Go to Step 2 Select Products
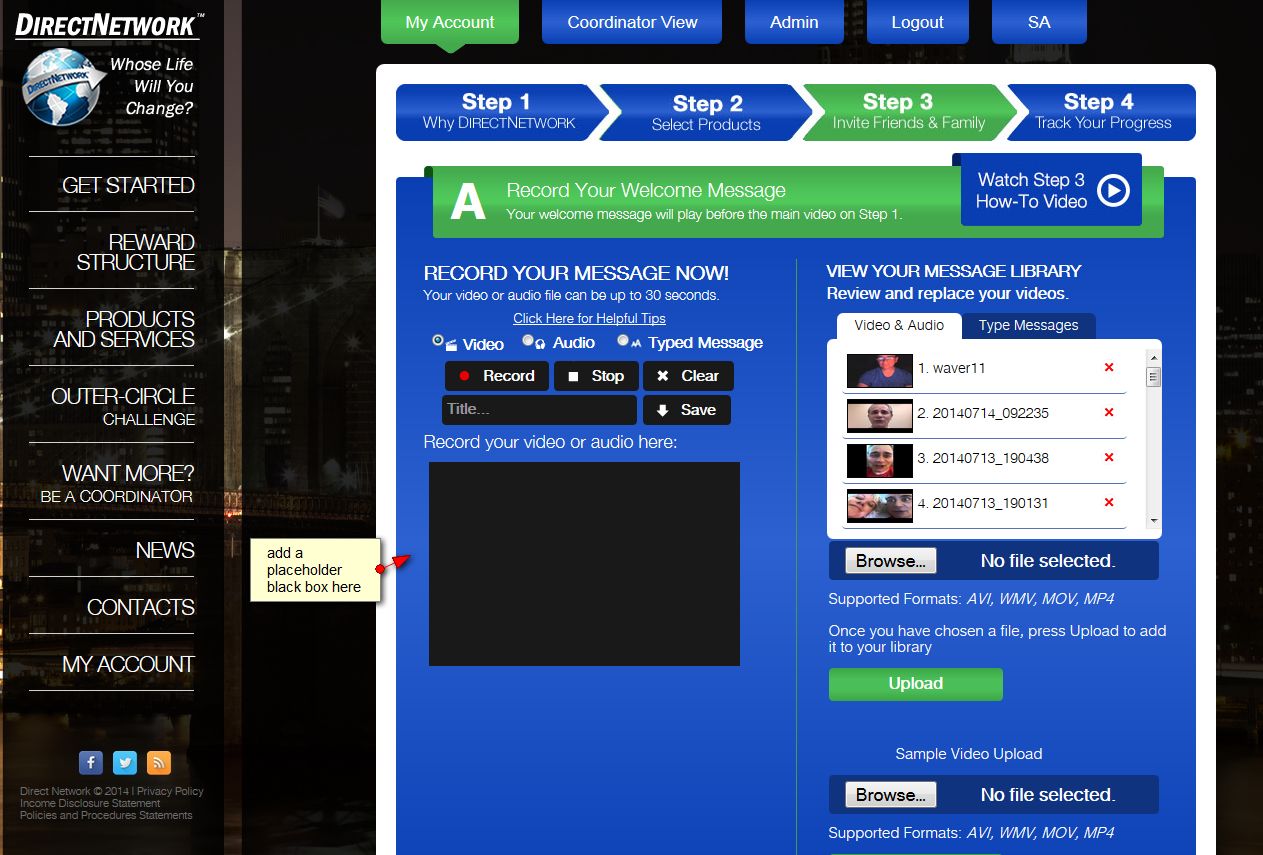The image size is (1263, 855). point(706,112)
